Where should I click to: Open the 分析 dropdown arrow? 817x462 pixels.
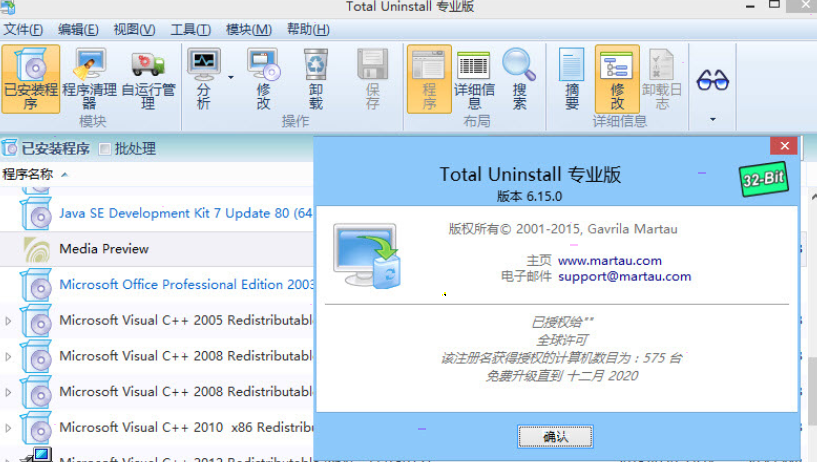[x=231, y=78]
